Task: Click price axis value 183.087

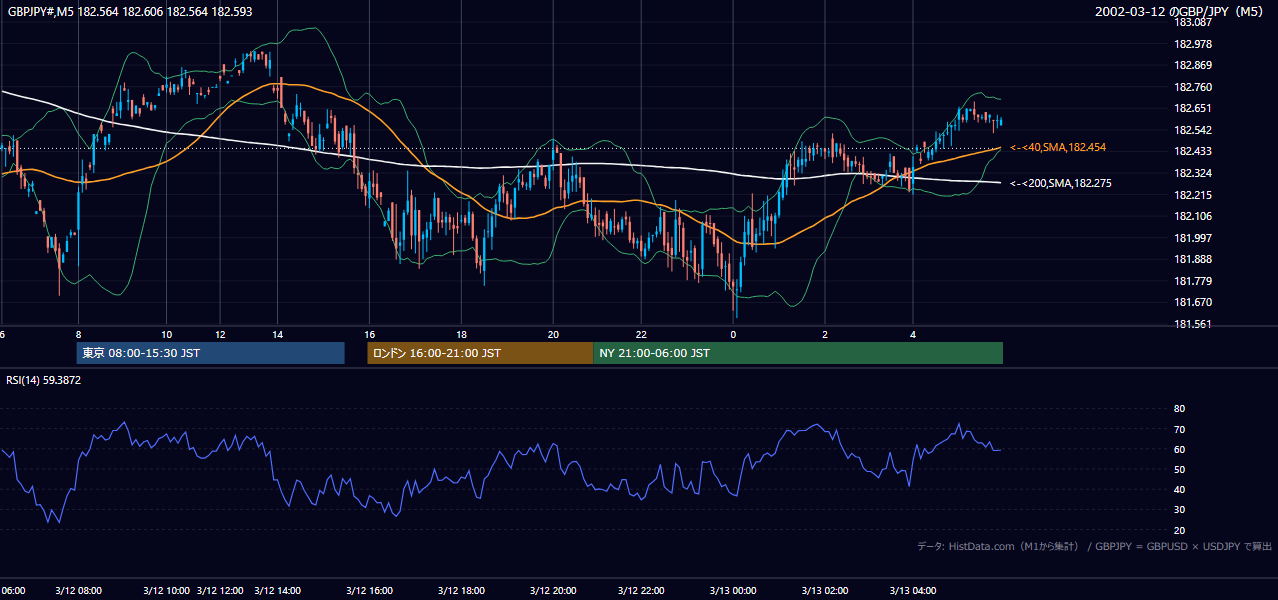Action: pyautogui.click(x=1192, y=22)
